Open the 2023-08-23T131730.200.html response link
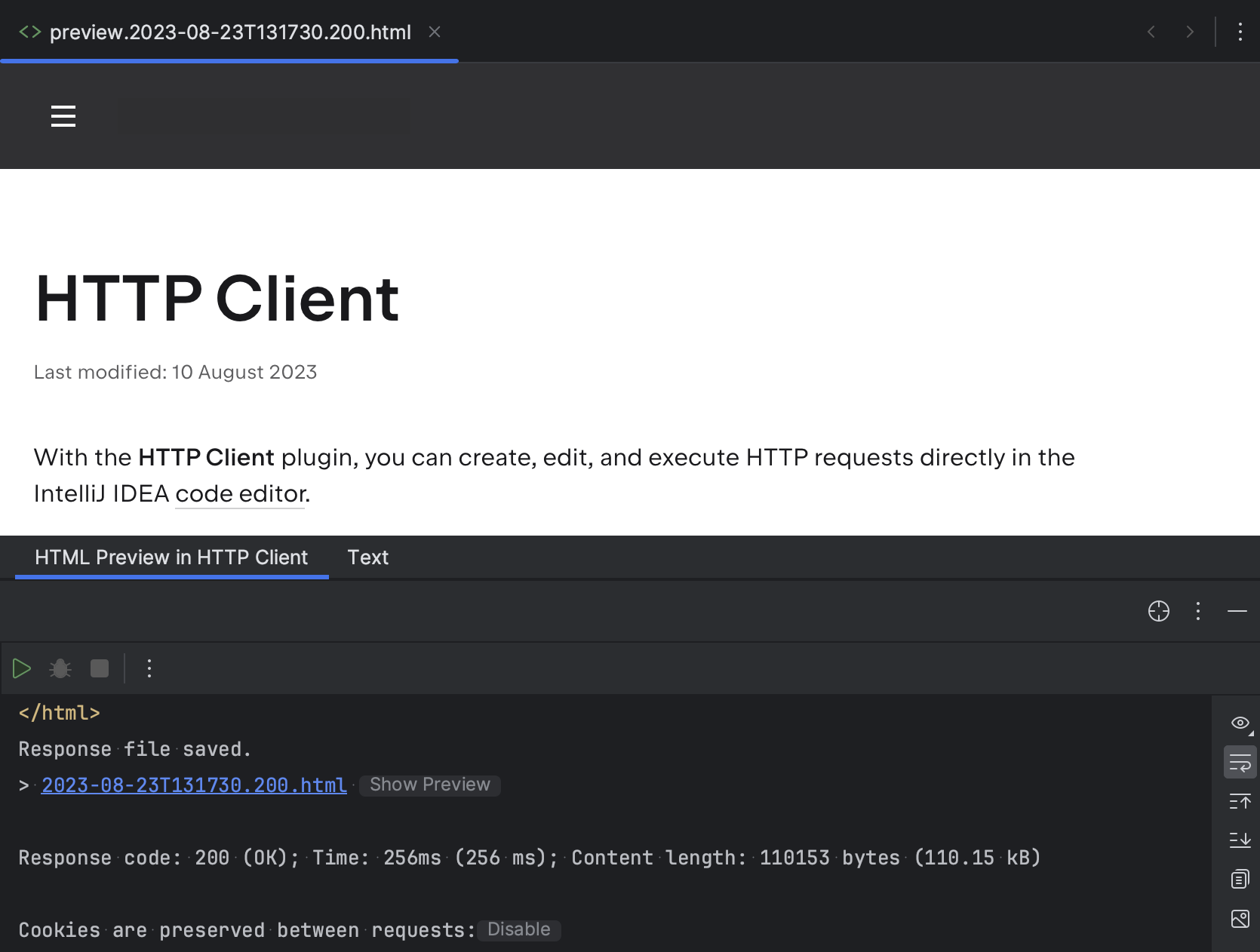The height and width of the screenshot is (952, 1260). pyautogui.click(x=192, y=785)
